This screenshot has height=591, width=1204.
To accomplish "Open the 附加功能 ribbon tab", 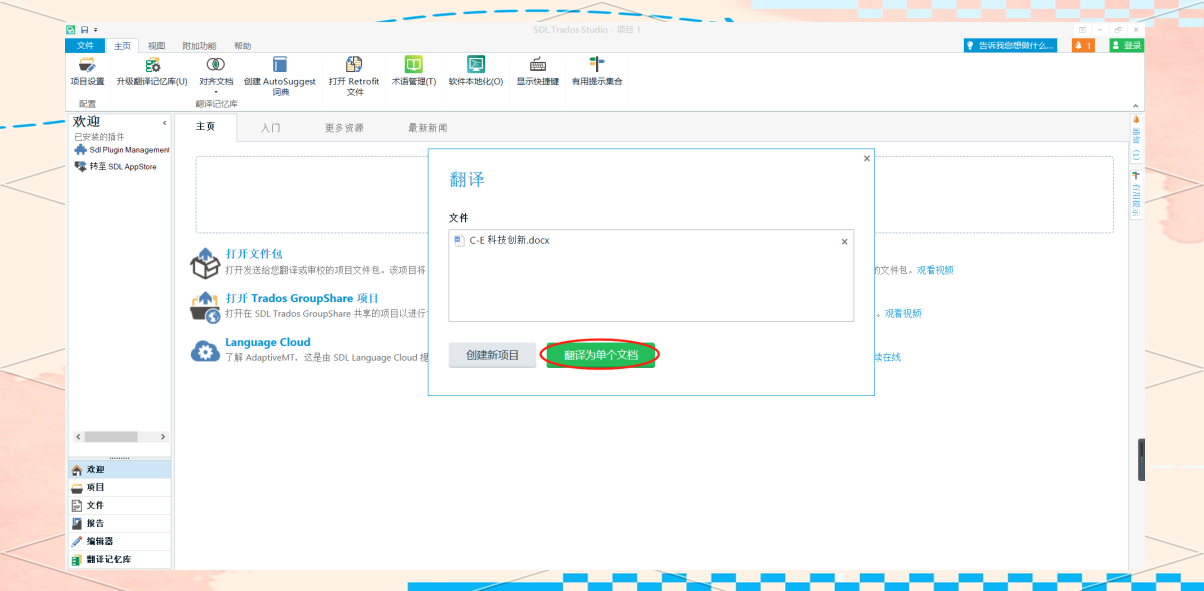I will (x=199, y=46).
